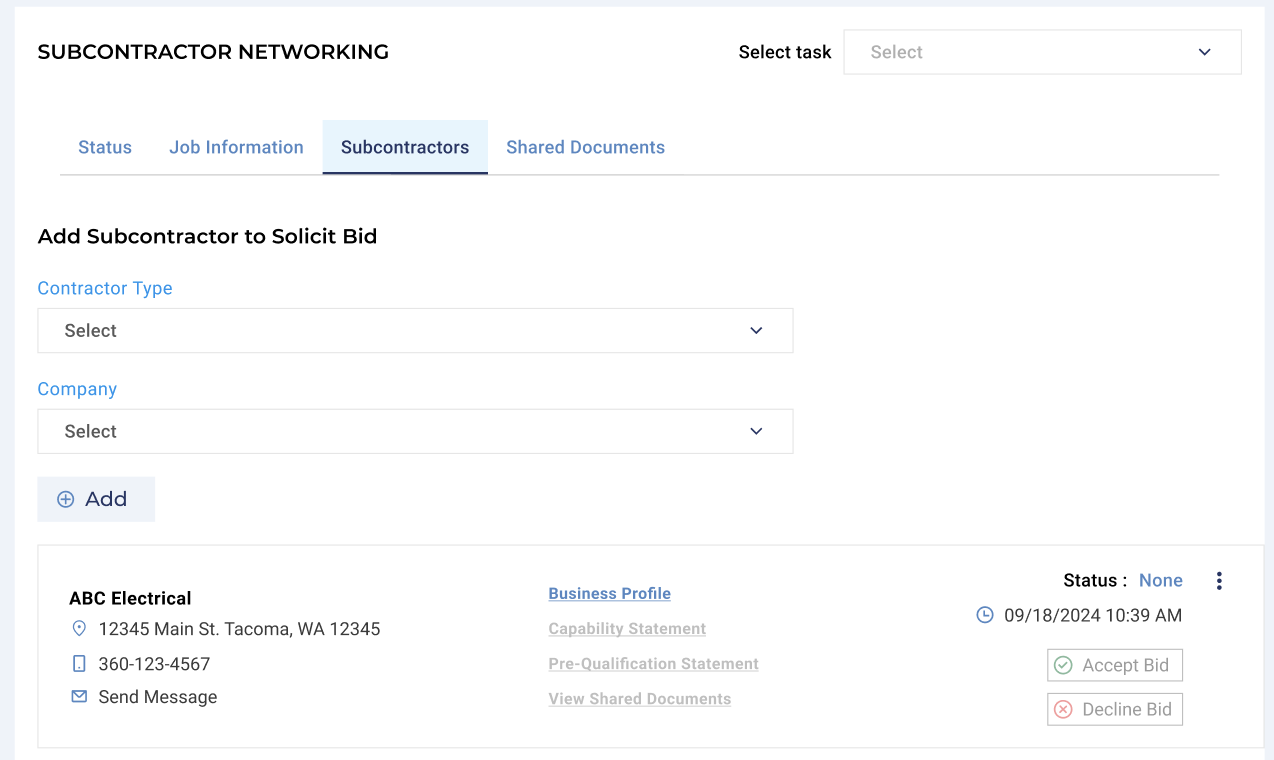Viewport: 1274px width, 760px height.
Task: Open the Capability Statement link
Action: click(x=627, y=629)
